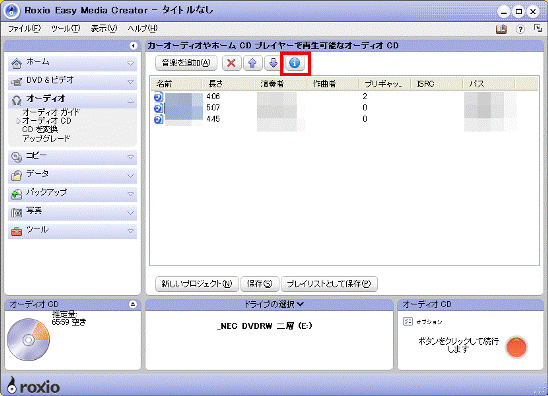The image size is (548, 396).
Task: Click the ホーム house icon
Action: (16, 64)
